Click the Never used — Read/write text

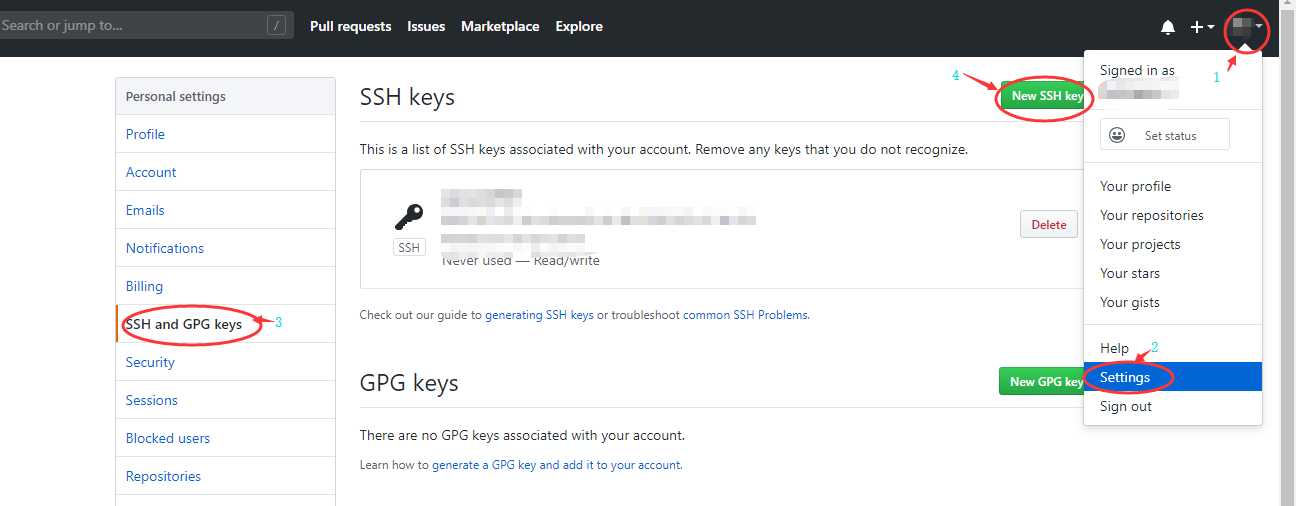click(521, 260)
